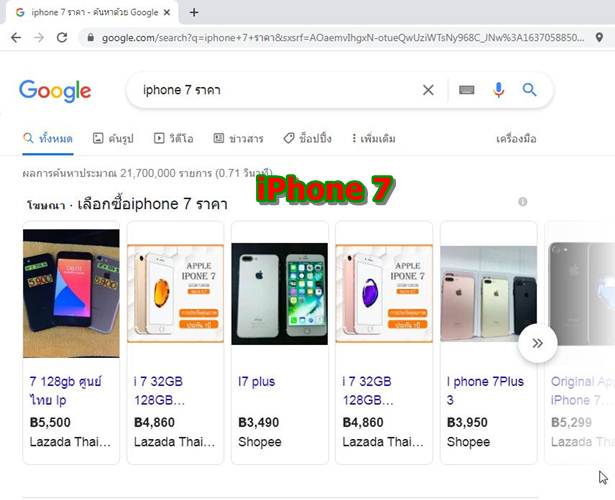Click the browser back arrow
Image resolution: width=615 pixels, height=500 pixels.
coord(16,38)
